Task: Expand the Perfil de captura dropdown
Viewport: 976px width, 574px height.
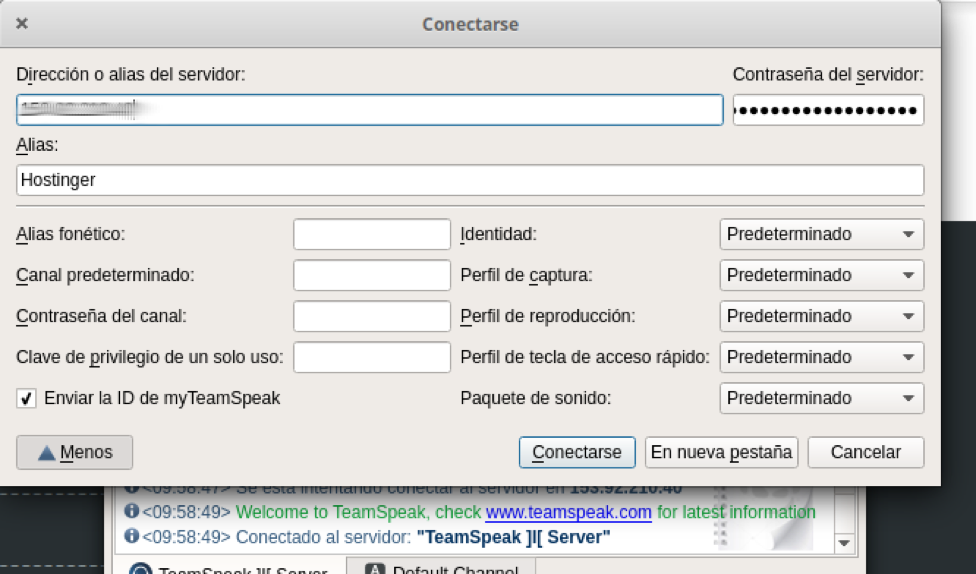Action: pyautogui.click(x=821, y=275)
